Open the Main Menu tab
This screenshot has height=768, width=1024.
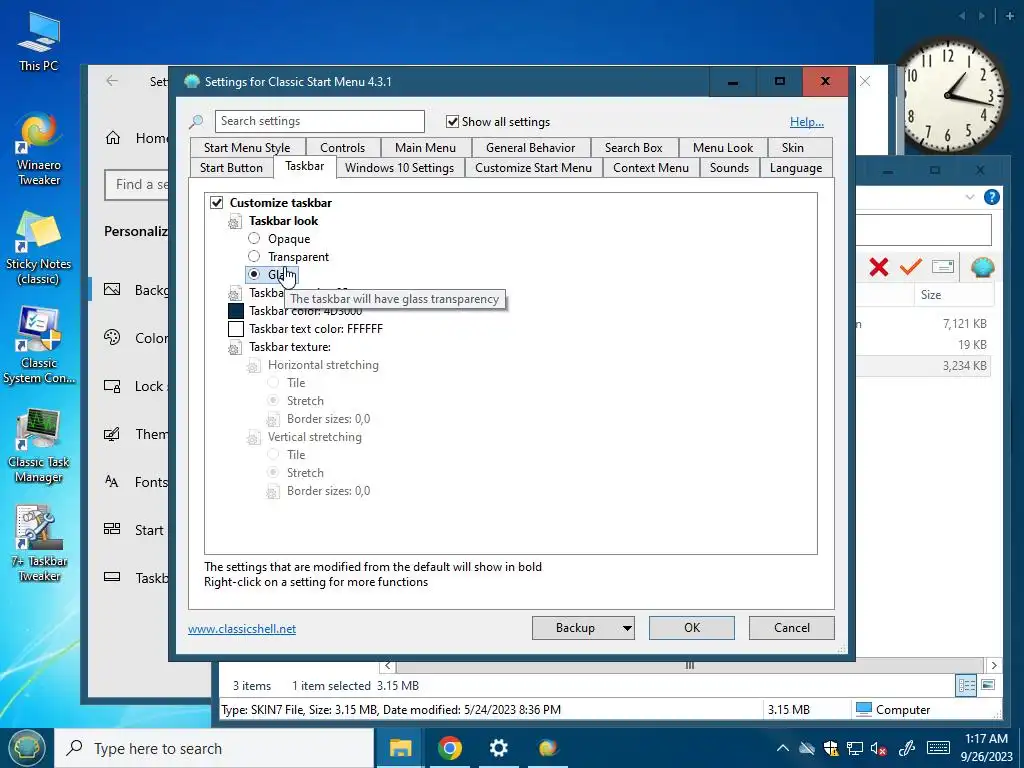coord(425,148)
